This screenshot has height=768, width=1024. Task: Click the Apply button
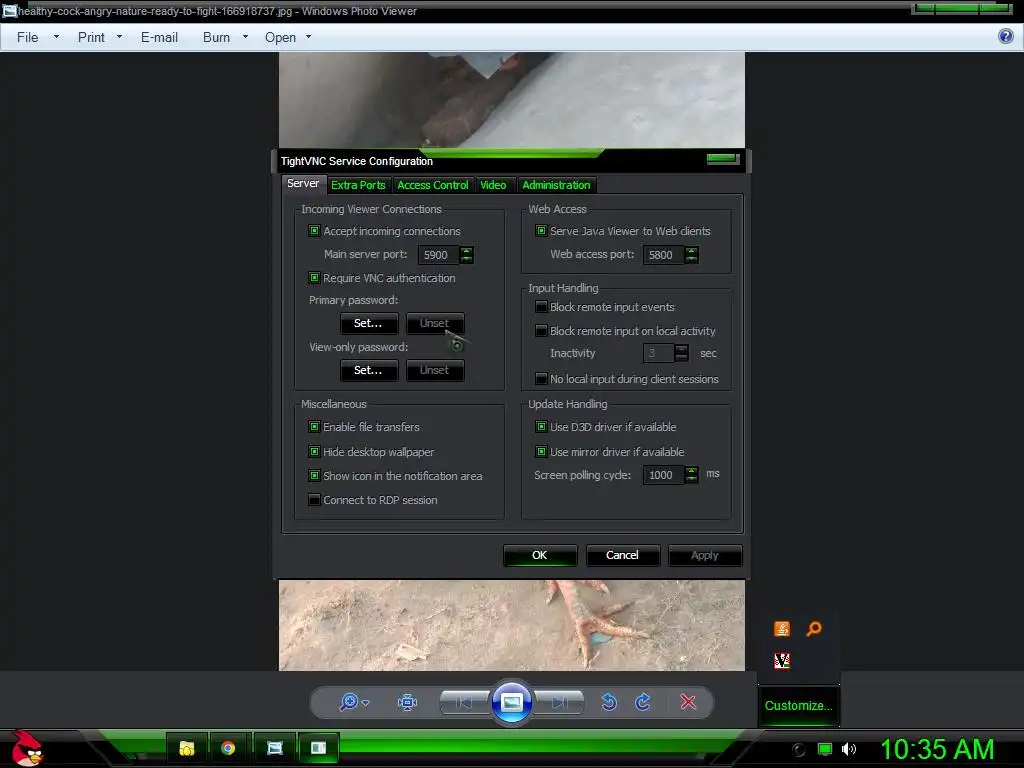tap(705, 555)
